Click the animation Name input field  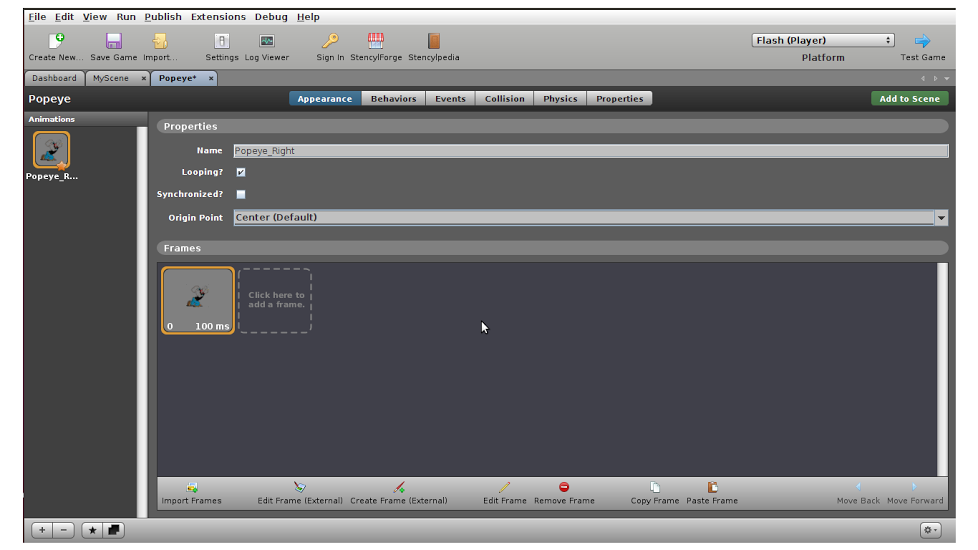point(590,151)
